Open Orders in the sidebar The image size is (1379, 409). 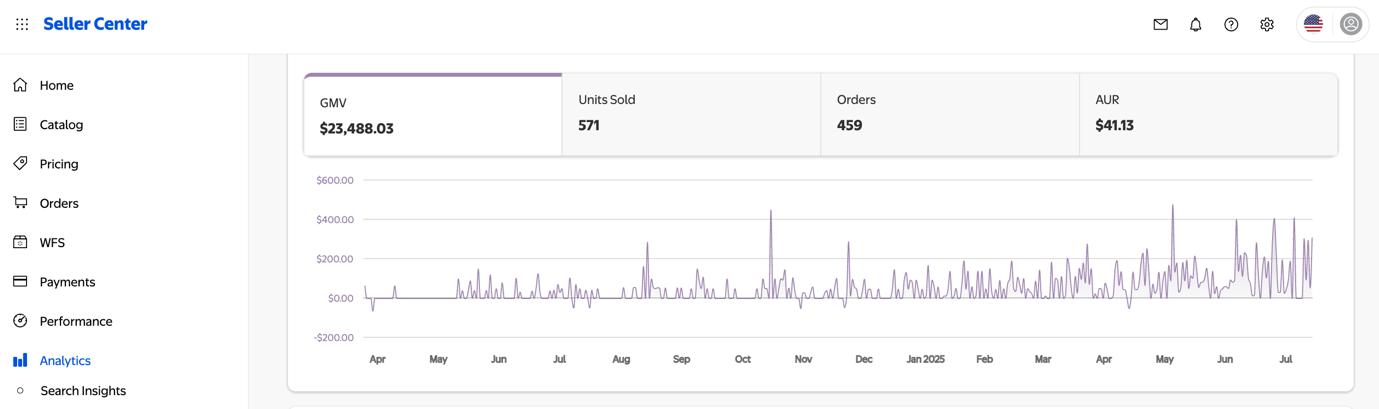click(58, 203)
